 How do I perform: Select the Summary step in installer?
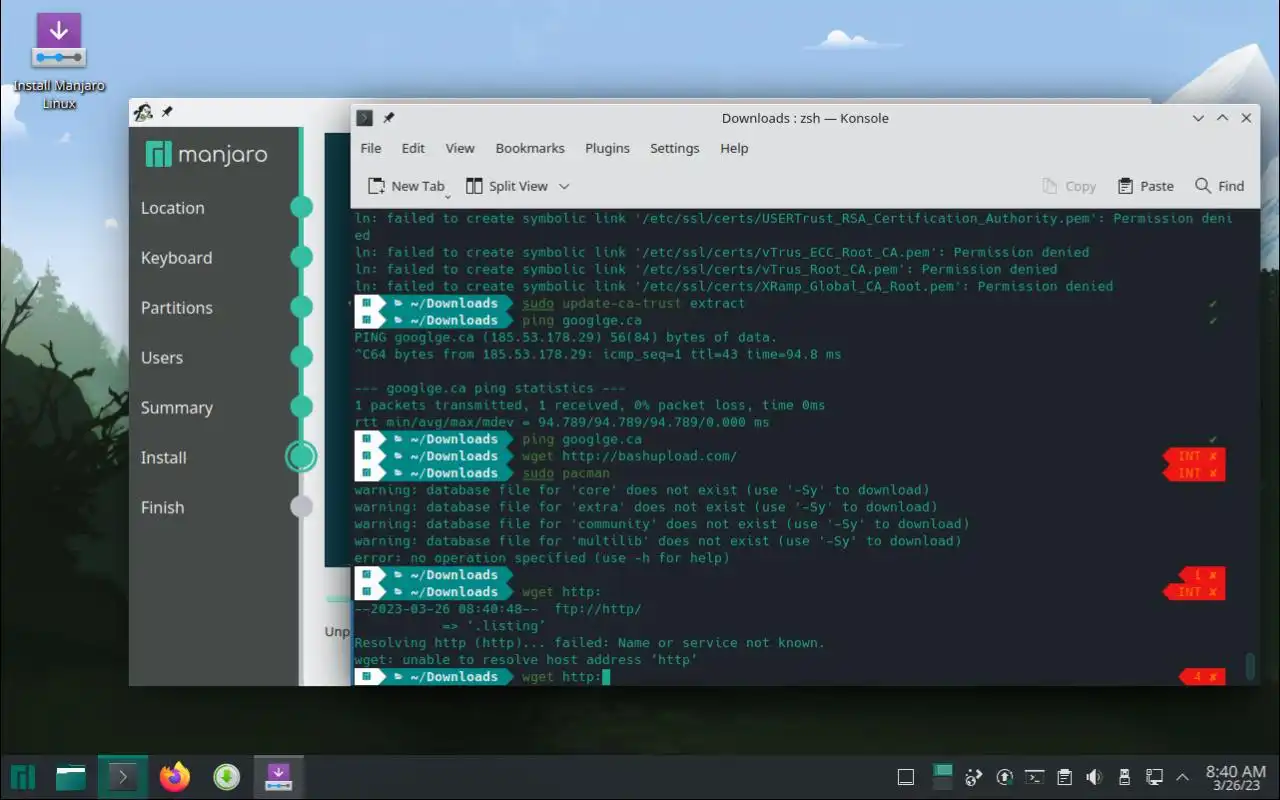point(176,408)
